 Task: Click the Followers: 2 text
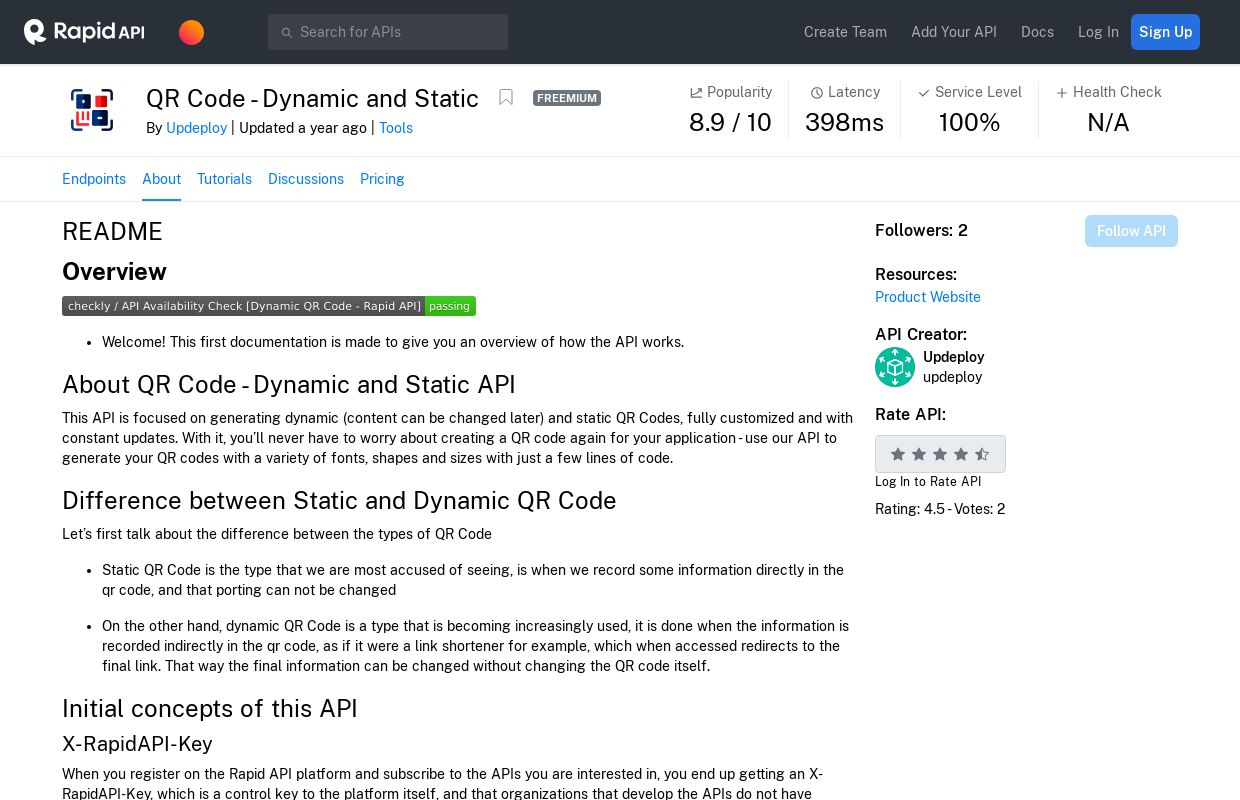coord(921,231)
